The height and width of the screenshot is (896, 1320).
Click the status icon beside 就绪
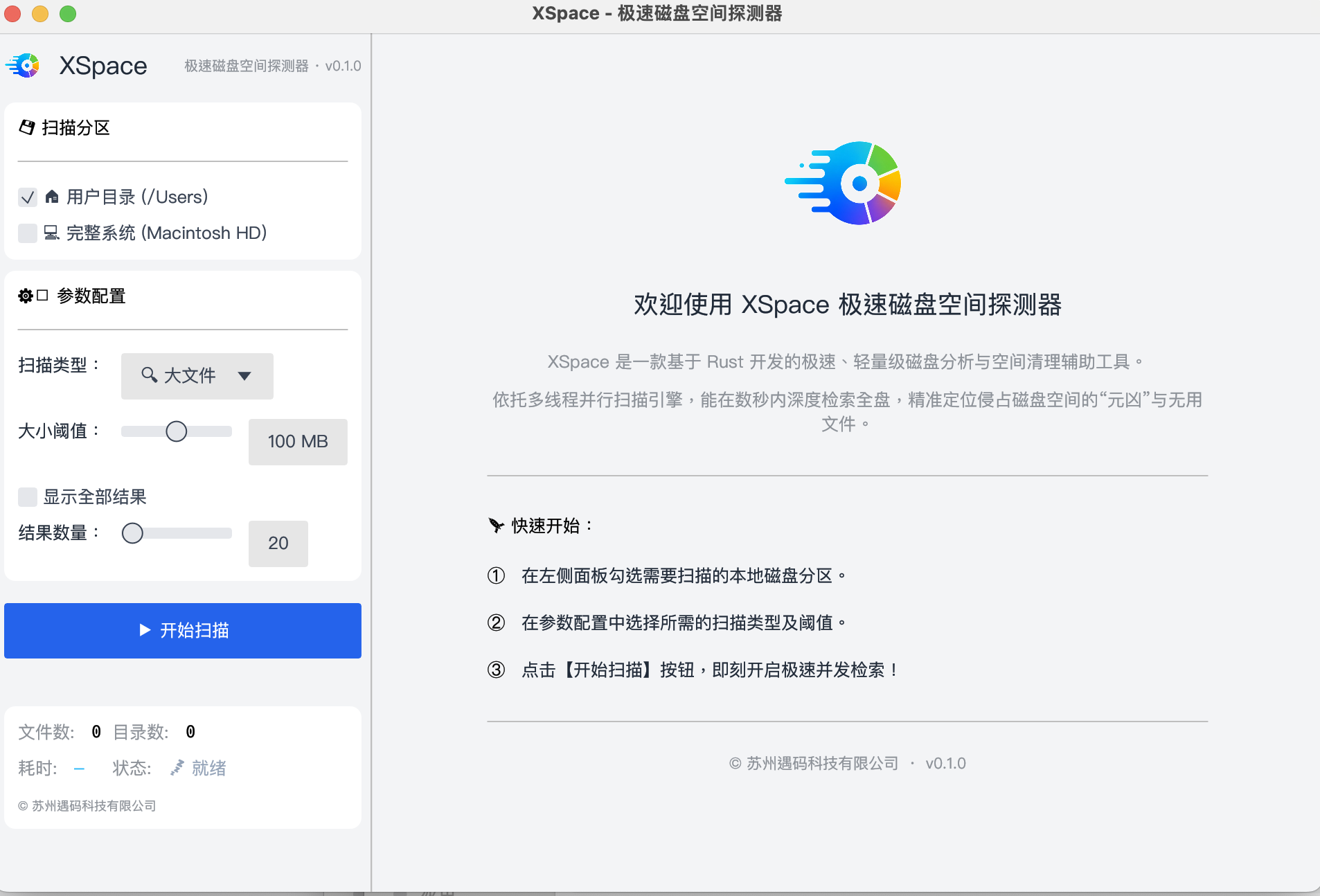(x=177, y=767)
